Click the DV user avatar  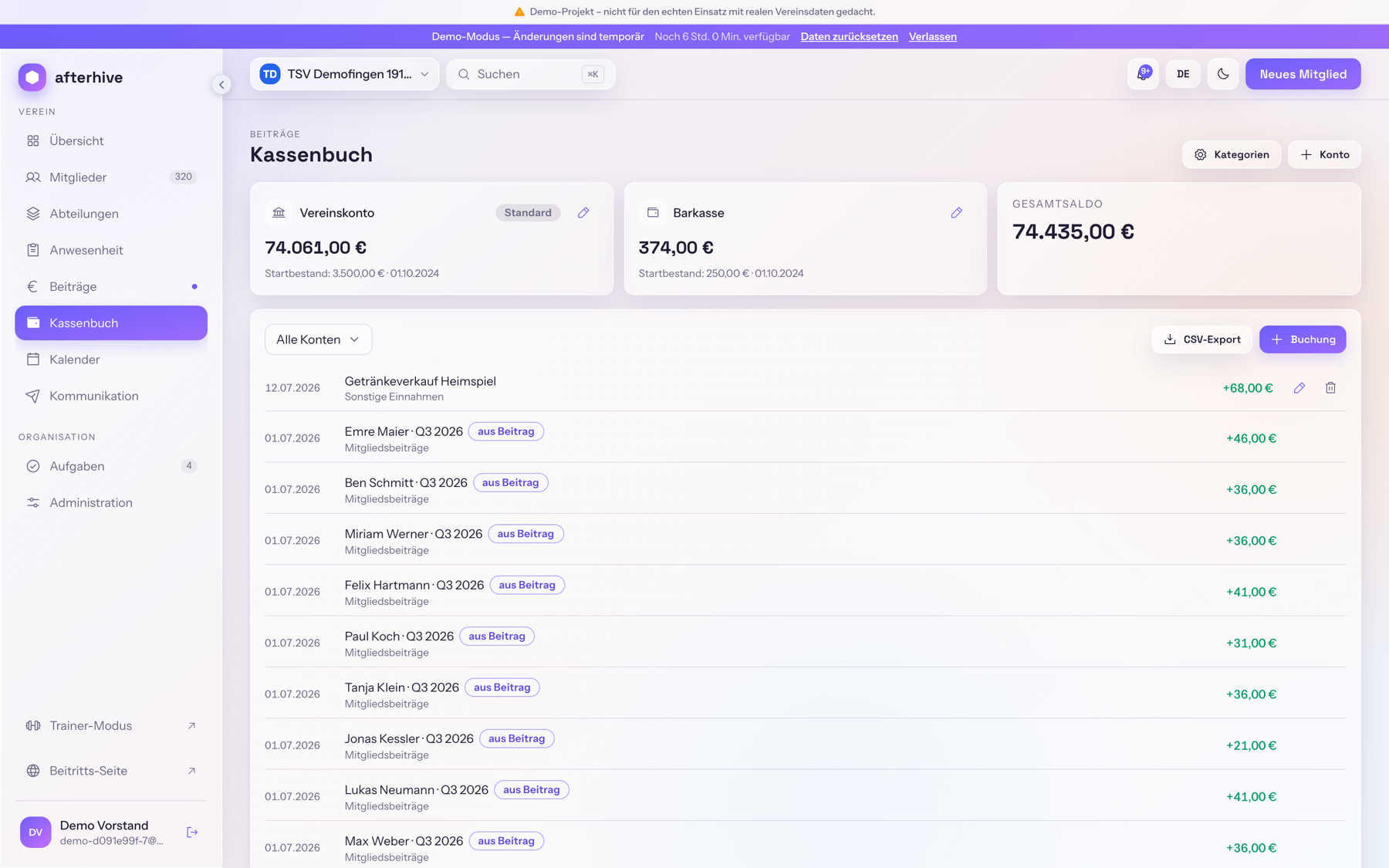point(35,832)
